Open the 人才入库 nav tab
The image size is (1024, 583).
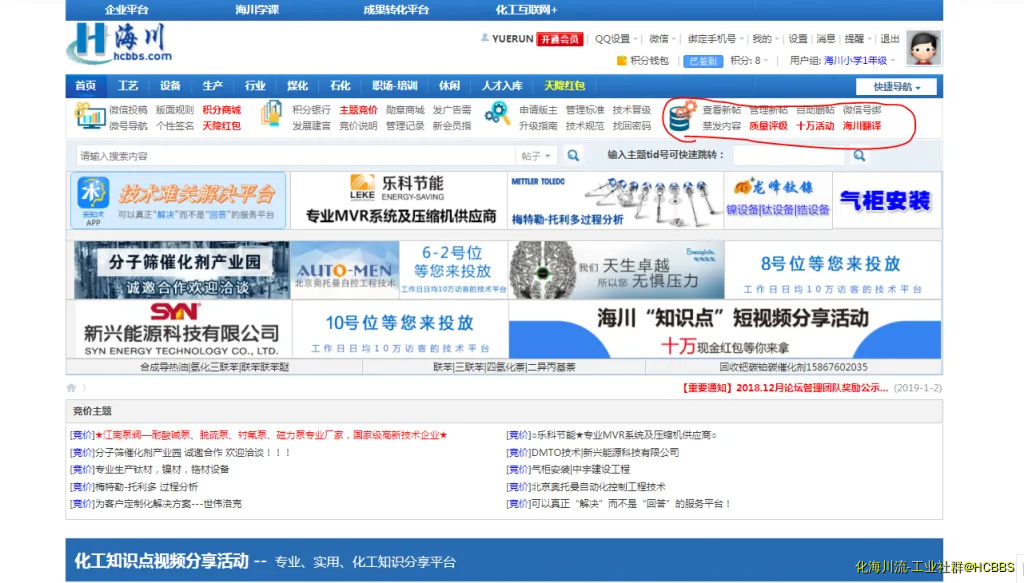(502, 86)
